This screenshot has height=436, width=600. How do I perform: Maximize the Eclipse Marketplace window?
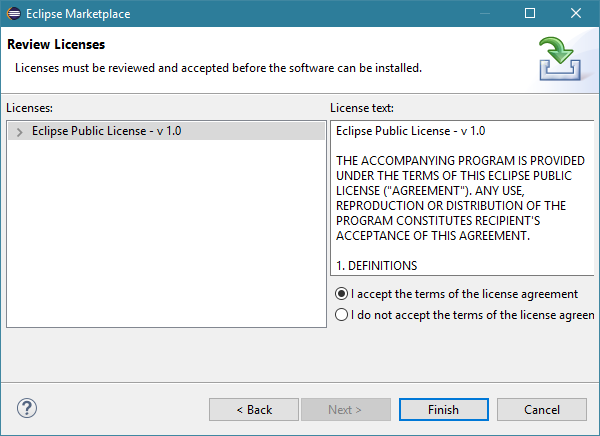click(530, 13)
